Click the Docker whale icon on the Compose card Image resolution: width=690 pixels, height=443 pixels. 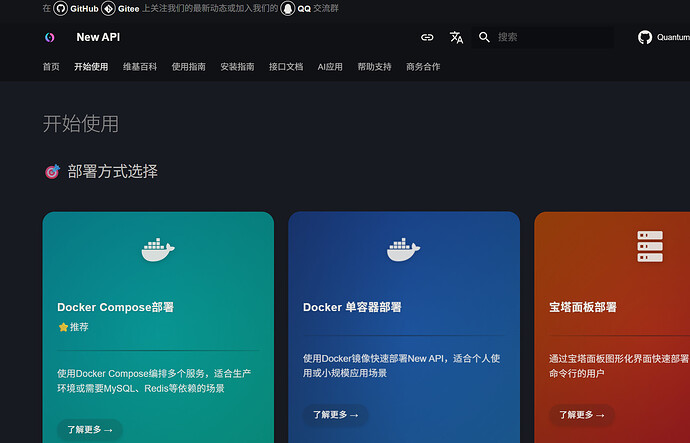158,250
